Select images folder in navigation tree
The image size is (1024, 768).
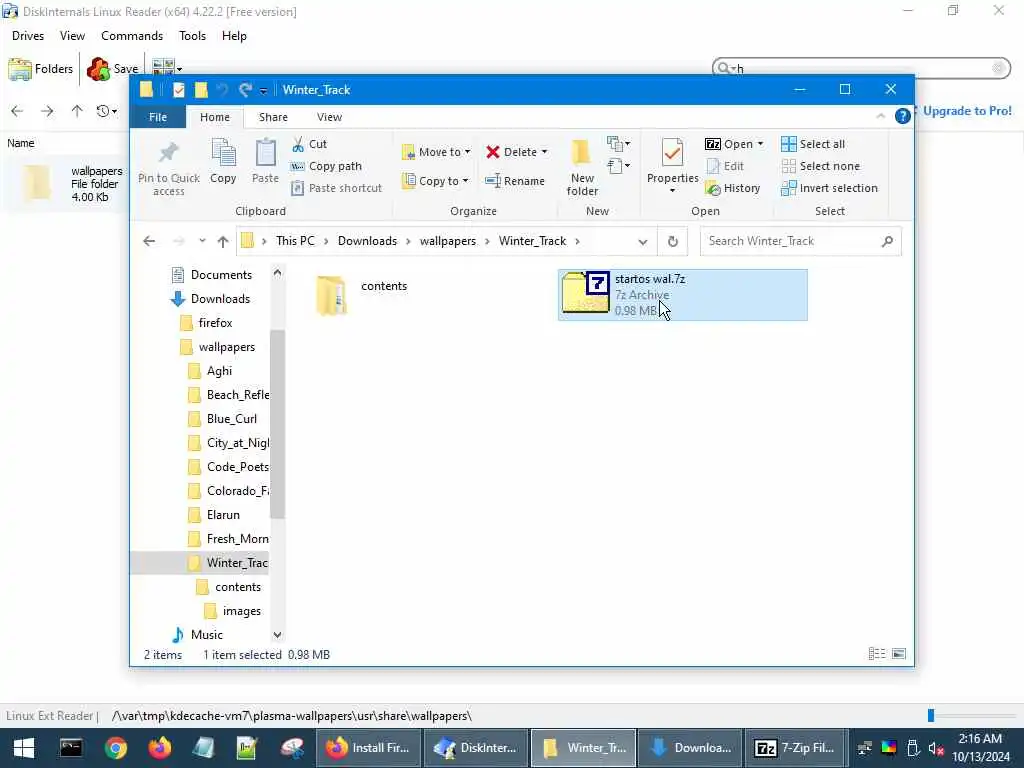(232, 611)
